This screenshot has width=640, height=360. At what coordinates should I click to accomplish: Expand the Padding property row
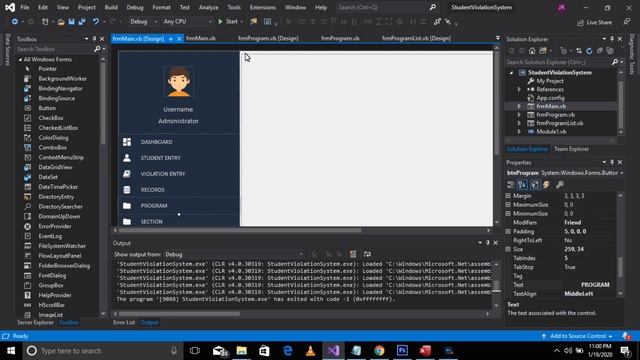coord(508,231)
